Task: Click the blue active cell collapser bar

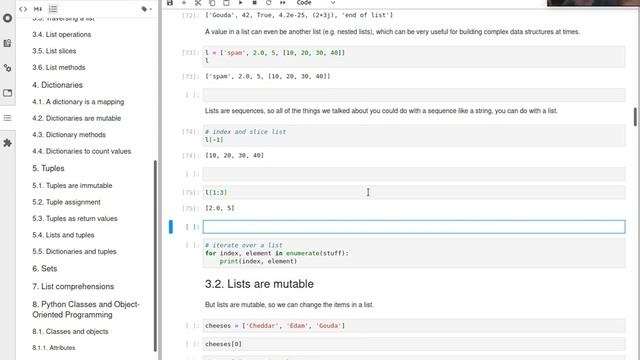Action: (x=171, y=227)
